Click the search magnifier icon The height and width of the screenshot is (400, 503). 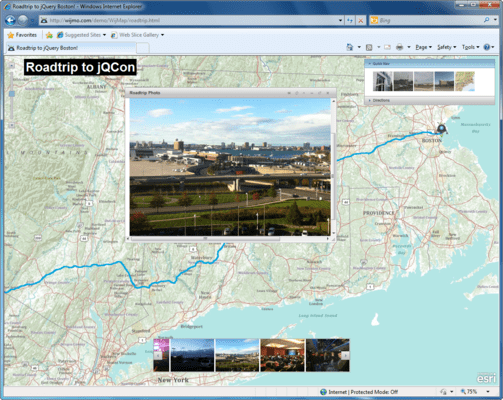(x=487, y=20)
